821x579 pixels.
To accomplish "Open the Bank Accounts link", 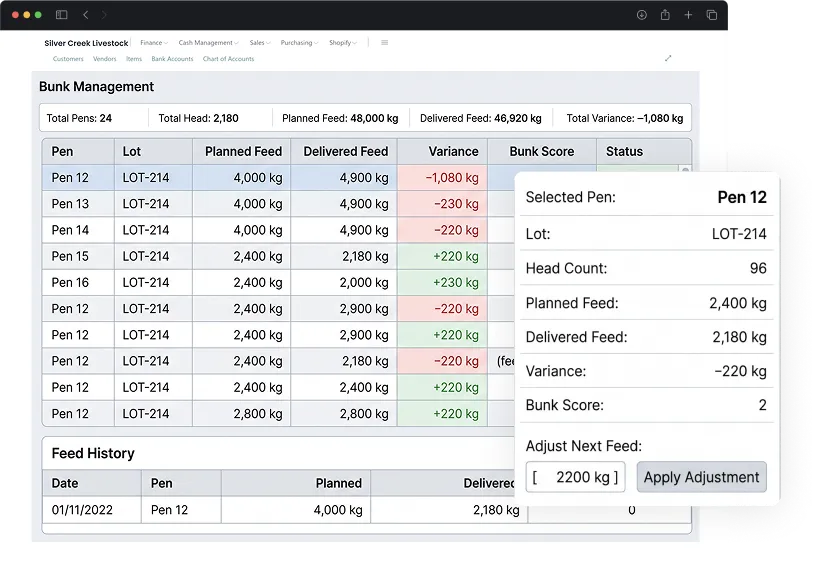I will [x=172, y=59].
